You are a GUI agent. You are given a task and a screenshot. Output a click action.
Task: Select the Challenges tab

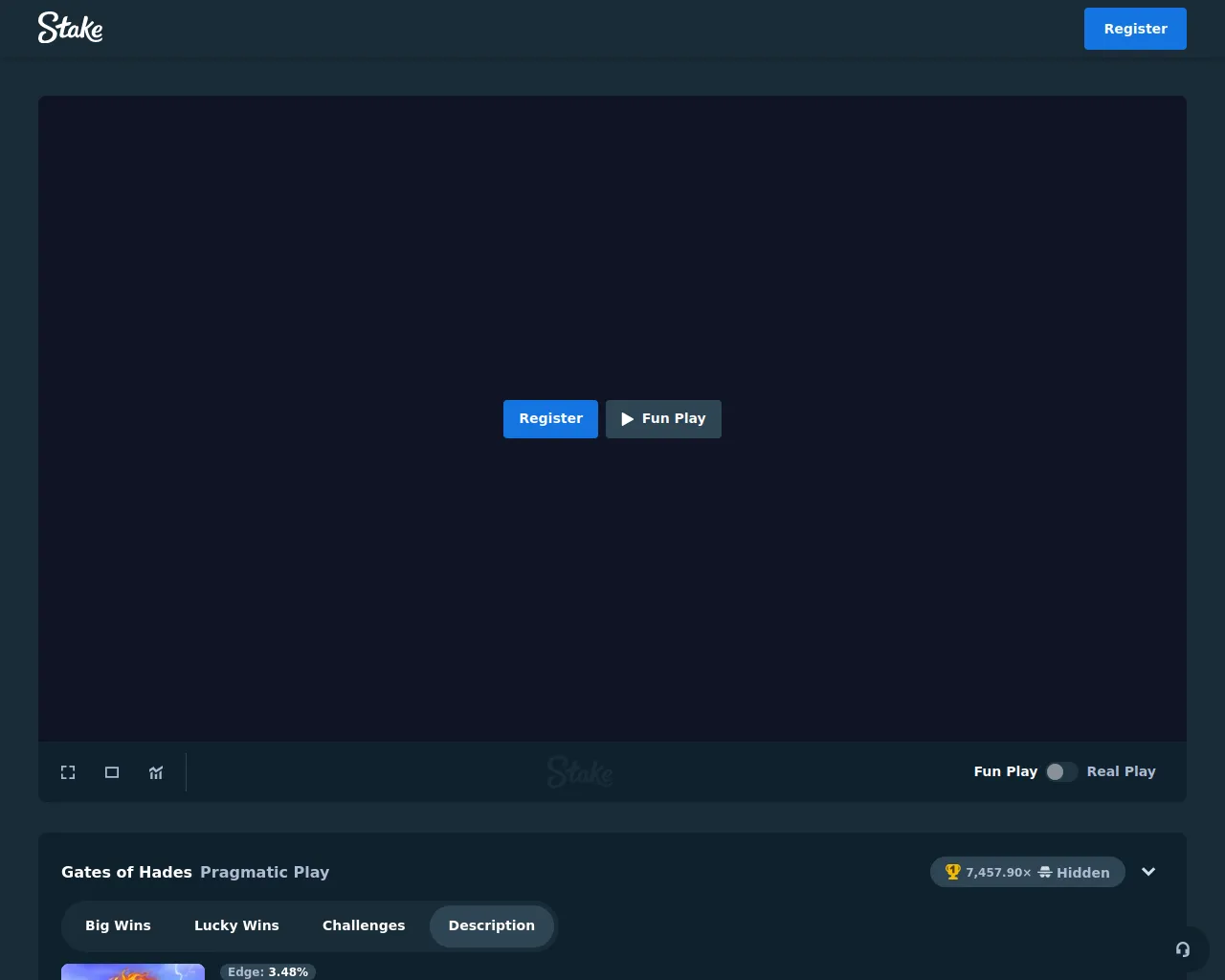(x=364, y=925)
